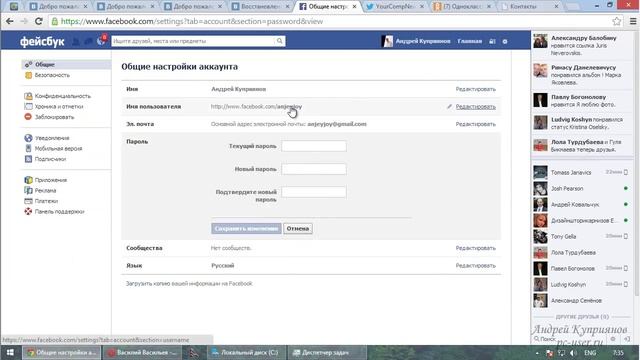Click the search magnifier icon
640x360 pixels.
tap(280, 41)
